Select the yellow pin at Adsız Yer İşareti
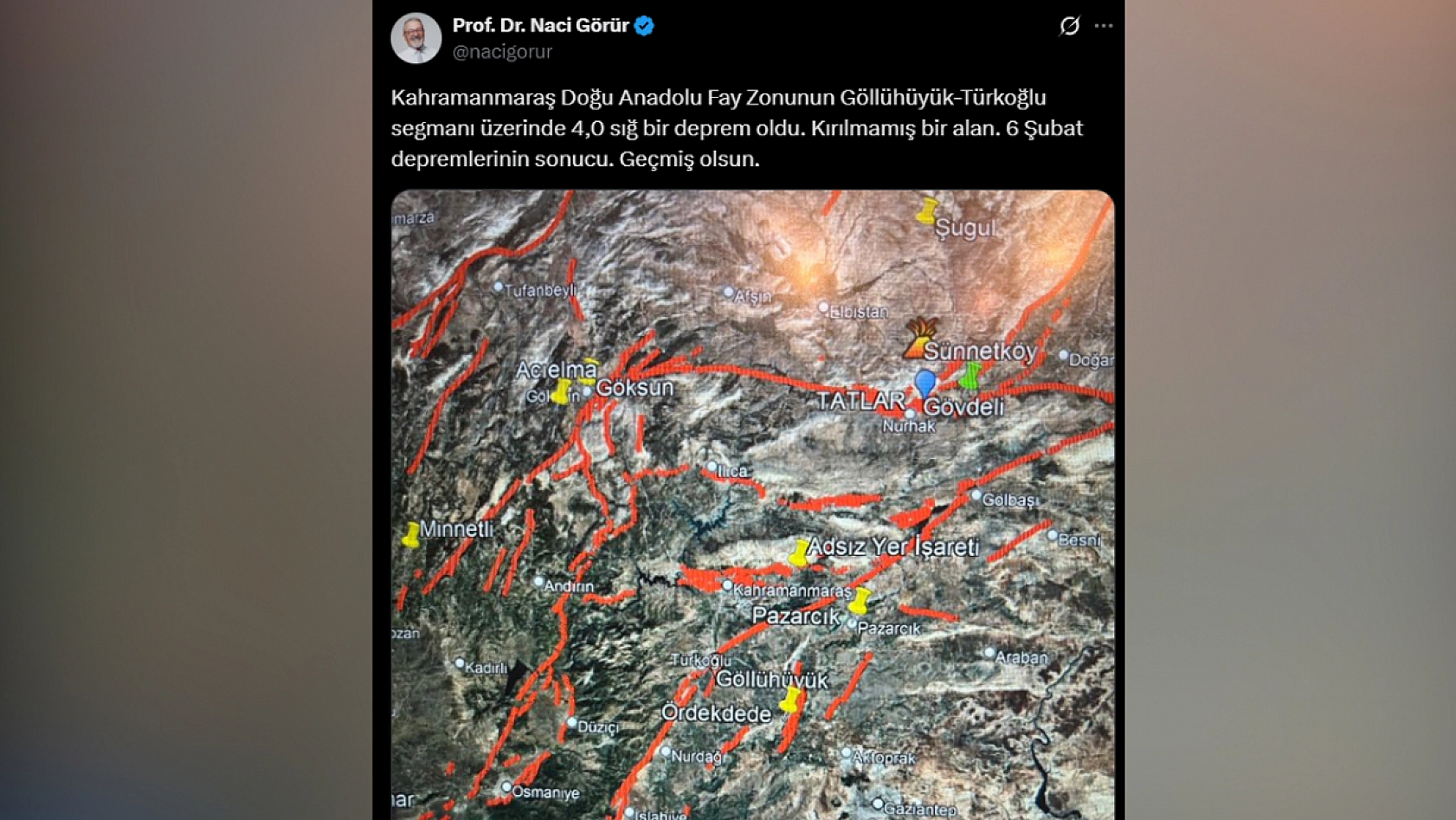Image resolution: width=1456 pixels, height=820 pixels. (800, 552)
